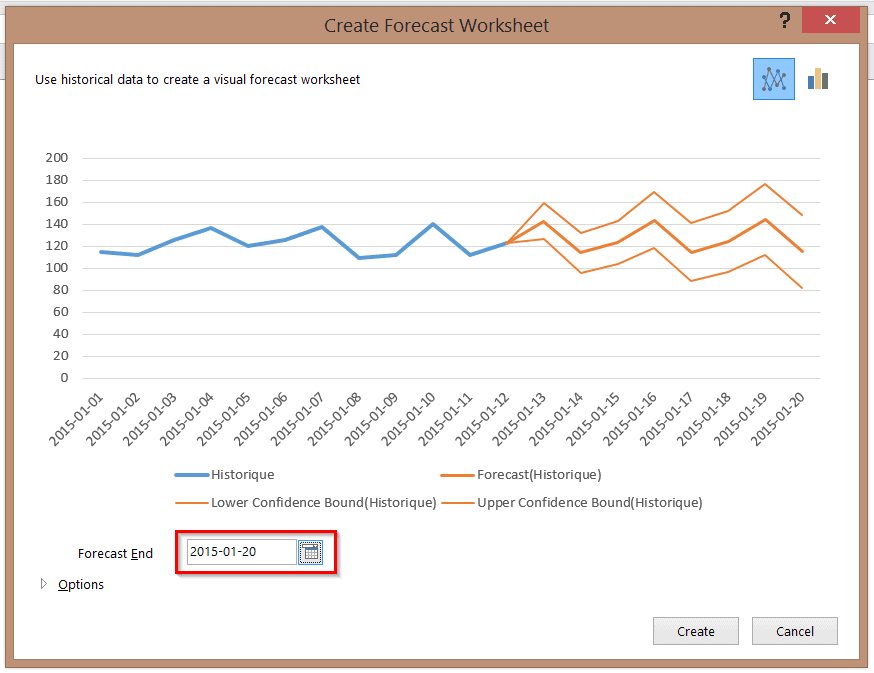Select the Forecast(Historique) legend entry
Viewport: 874px width, 673px height.
pyautogui.click(x=538, y=475)
